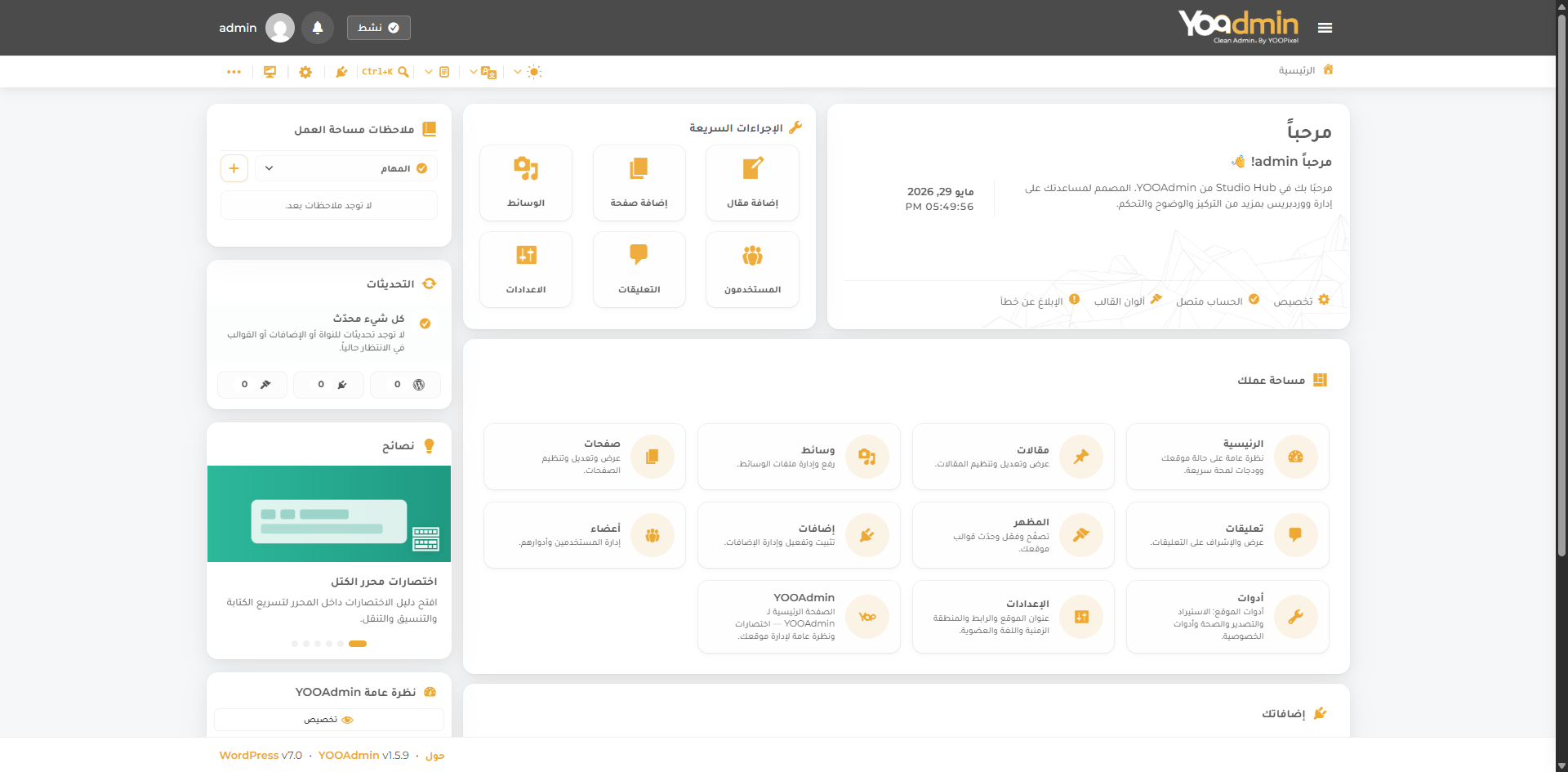
Task: Click the تخصيص link in welcome panel
Action: pyautogui.click(x=1302, y=301)
